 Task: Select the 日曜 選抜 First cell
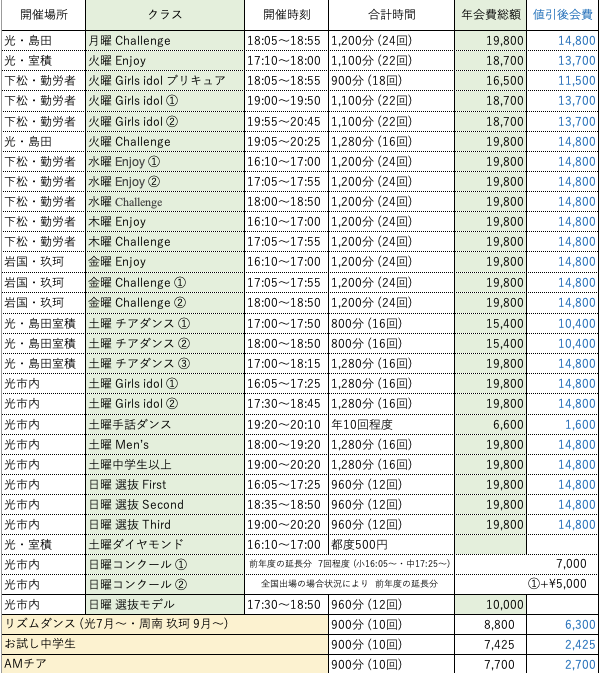point(165,485)
